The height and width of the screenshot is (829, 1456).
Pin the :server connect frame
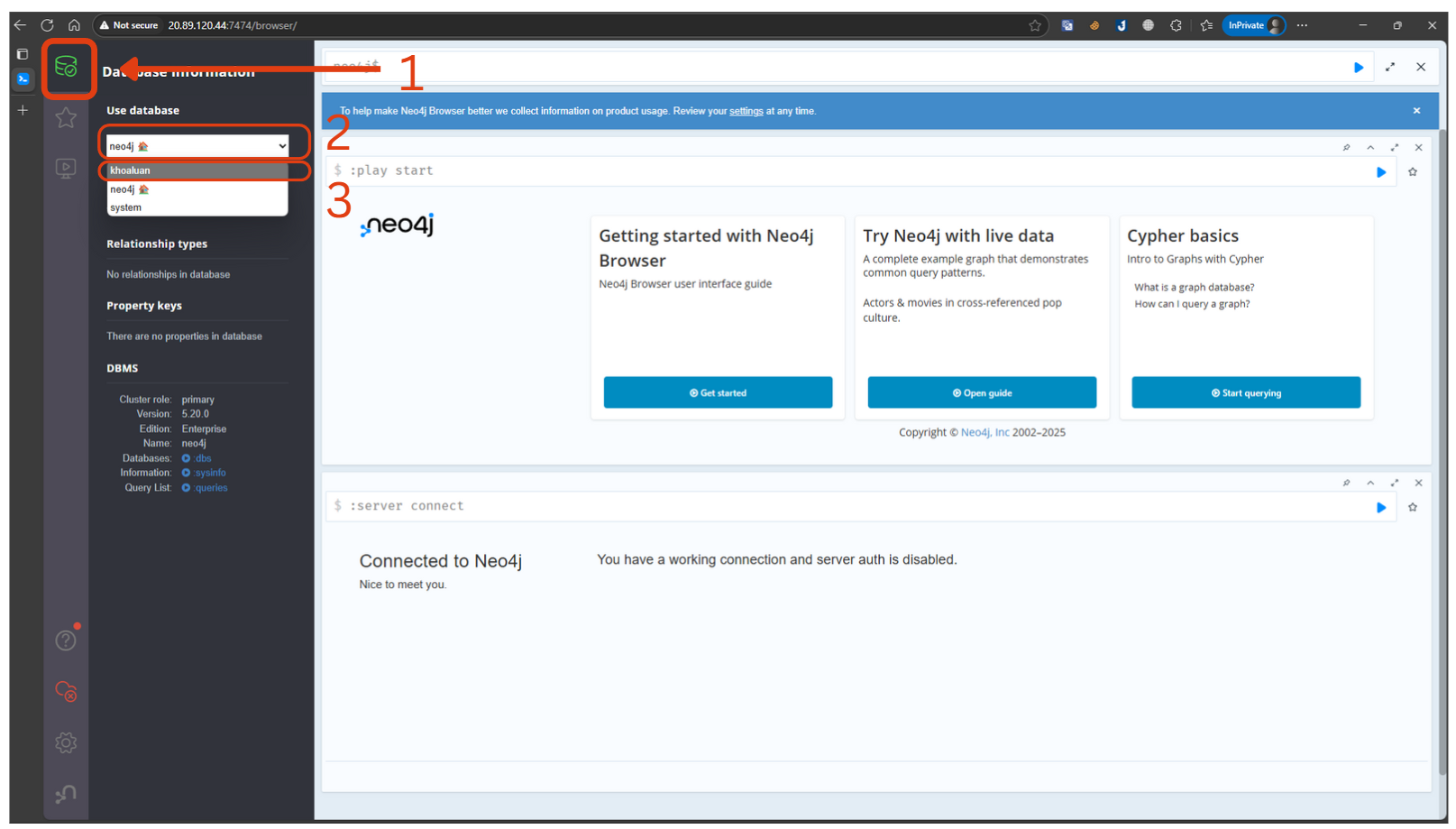[1346, 483]
